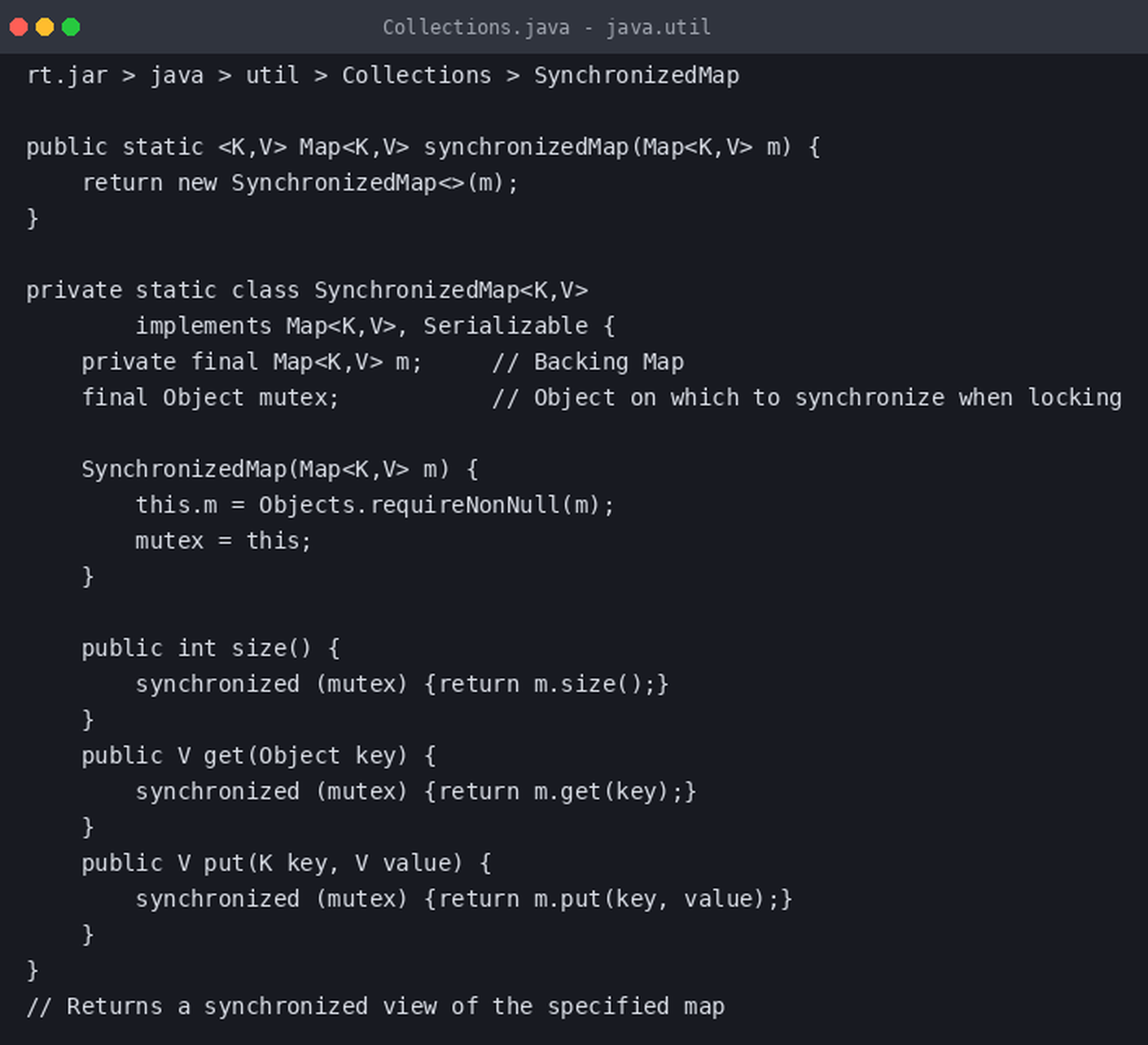Click the yellow minimize window button
1148x1045 pixels.
45,27
